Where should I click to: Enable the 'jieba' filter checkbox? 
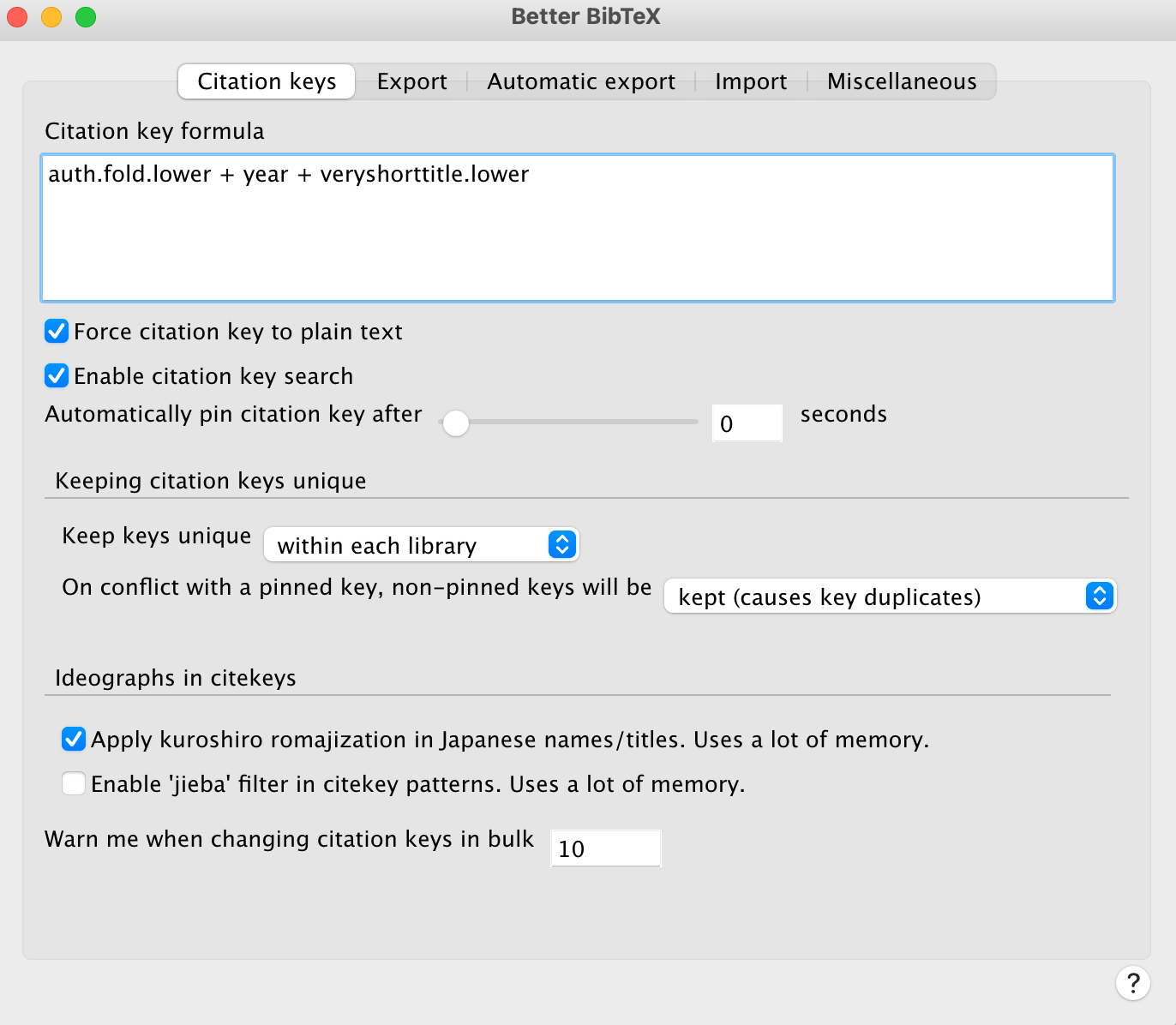(x=74, y=783)
